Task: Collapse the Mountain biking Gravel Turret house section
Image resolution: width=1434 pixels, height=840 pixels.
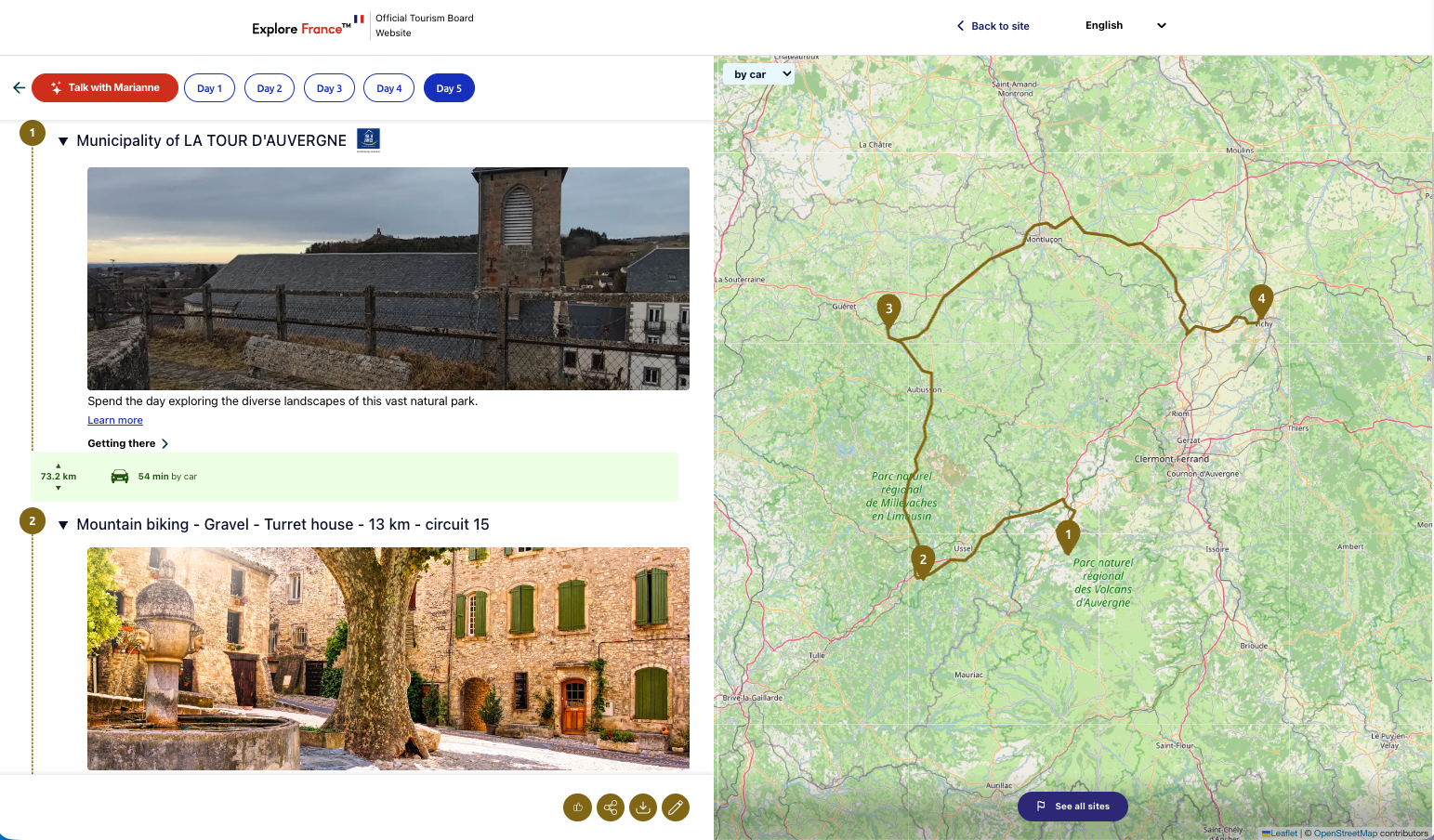Action: [63, 525]
